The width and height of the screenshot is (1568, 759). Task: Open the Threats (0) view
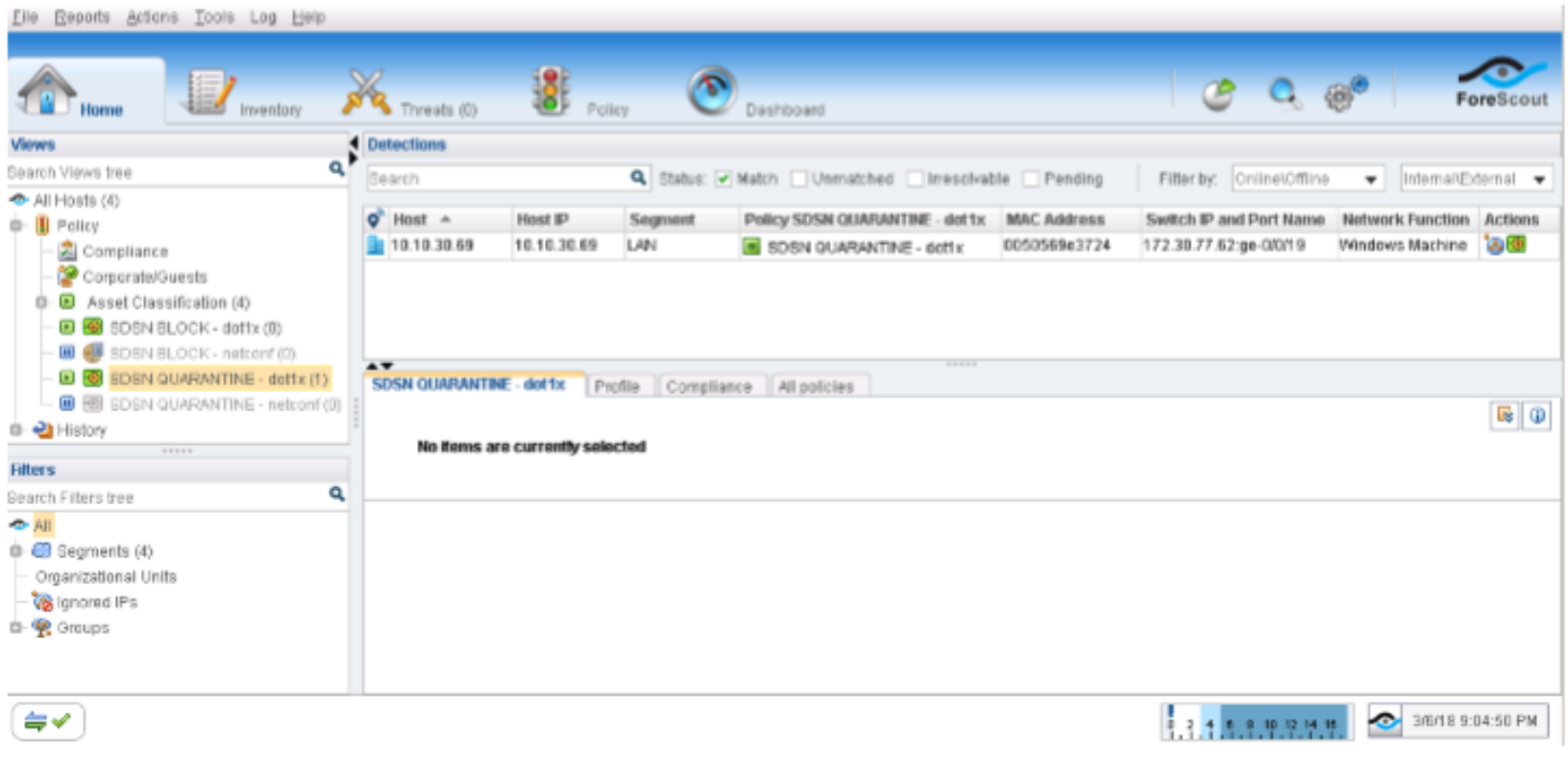(410, 94)
